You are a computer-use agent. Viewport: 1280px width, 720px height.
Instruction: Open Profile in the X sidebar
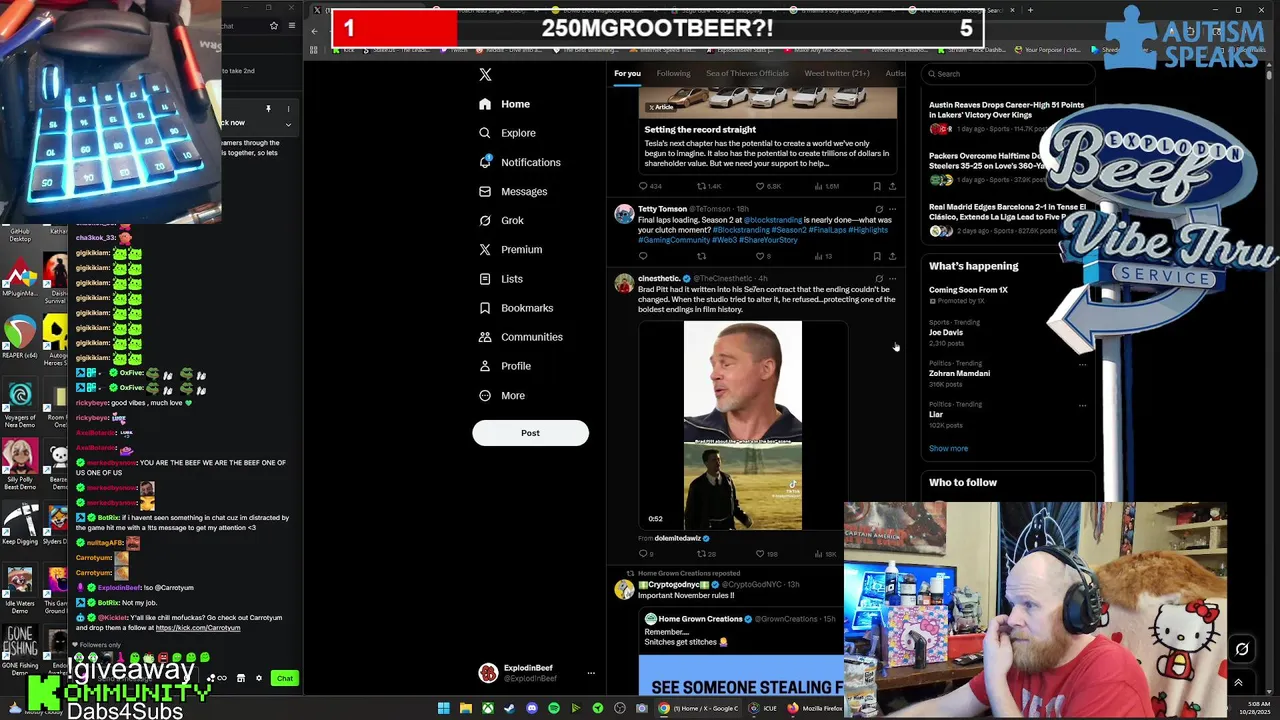505,366
